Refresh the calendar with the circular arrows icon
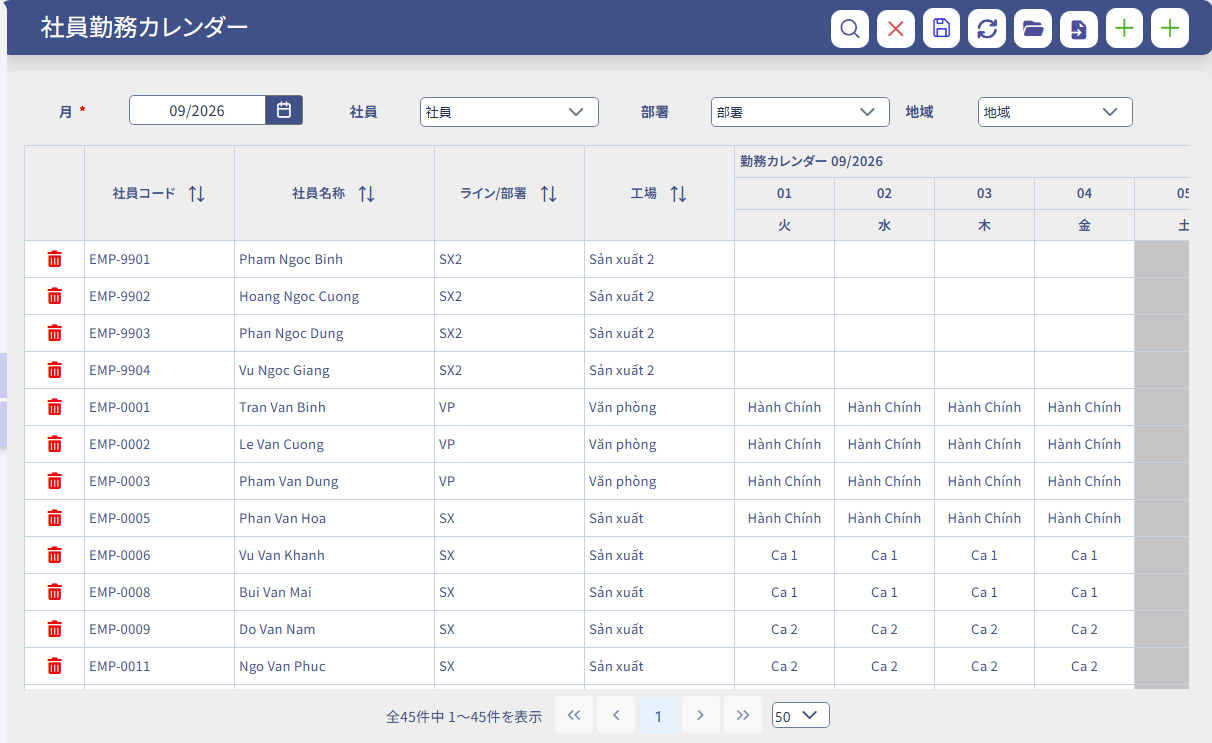1212x743 pixels. [x=987, y=29]
